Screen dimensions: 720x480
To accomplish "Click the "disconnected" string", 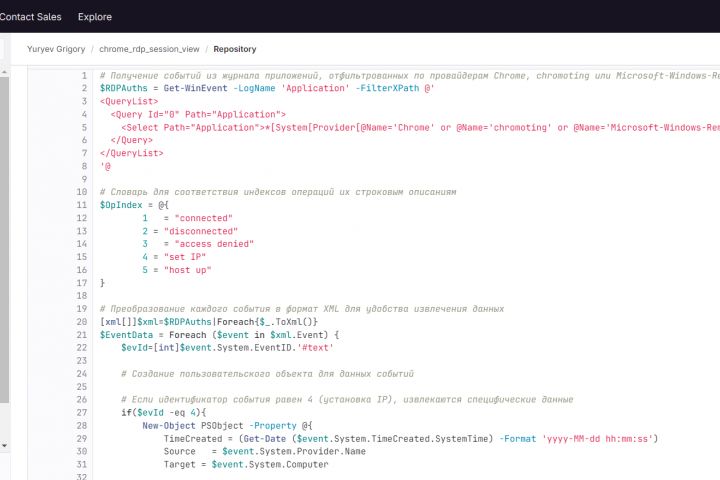I will (201, 231).
